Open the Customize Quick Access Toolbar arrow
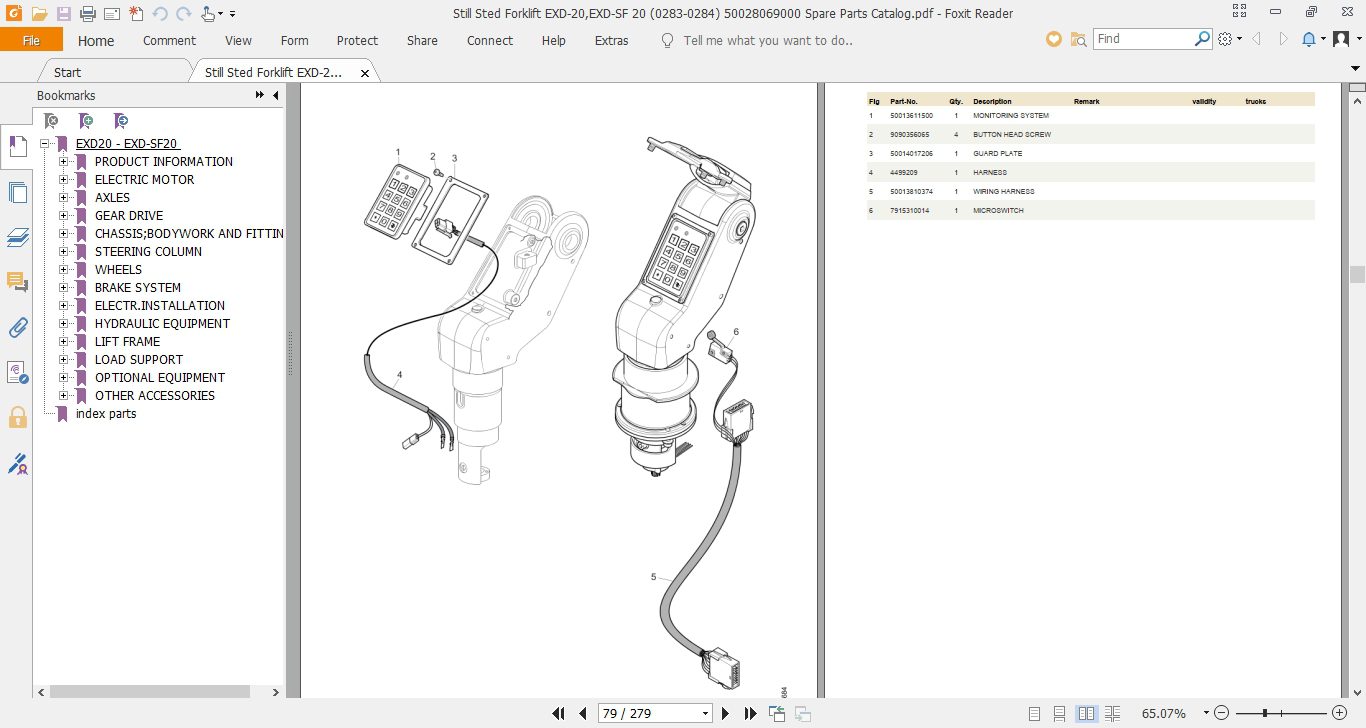Image resolution: width=1366 pixels, height=728 pixels. [232, 14]
